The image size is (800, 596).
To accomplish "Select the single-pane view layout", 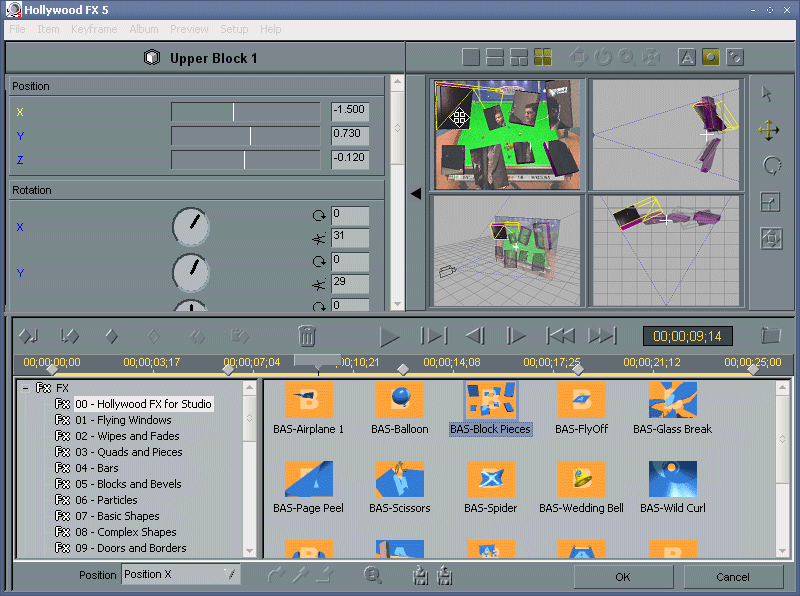I will click(470, 57).
